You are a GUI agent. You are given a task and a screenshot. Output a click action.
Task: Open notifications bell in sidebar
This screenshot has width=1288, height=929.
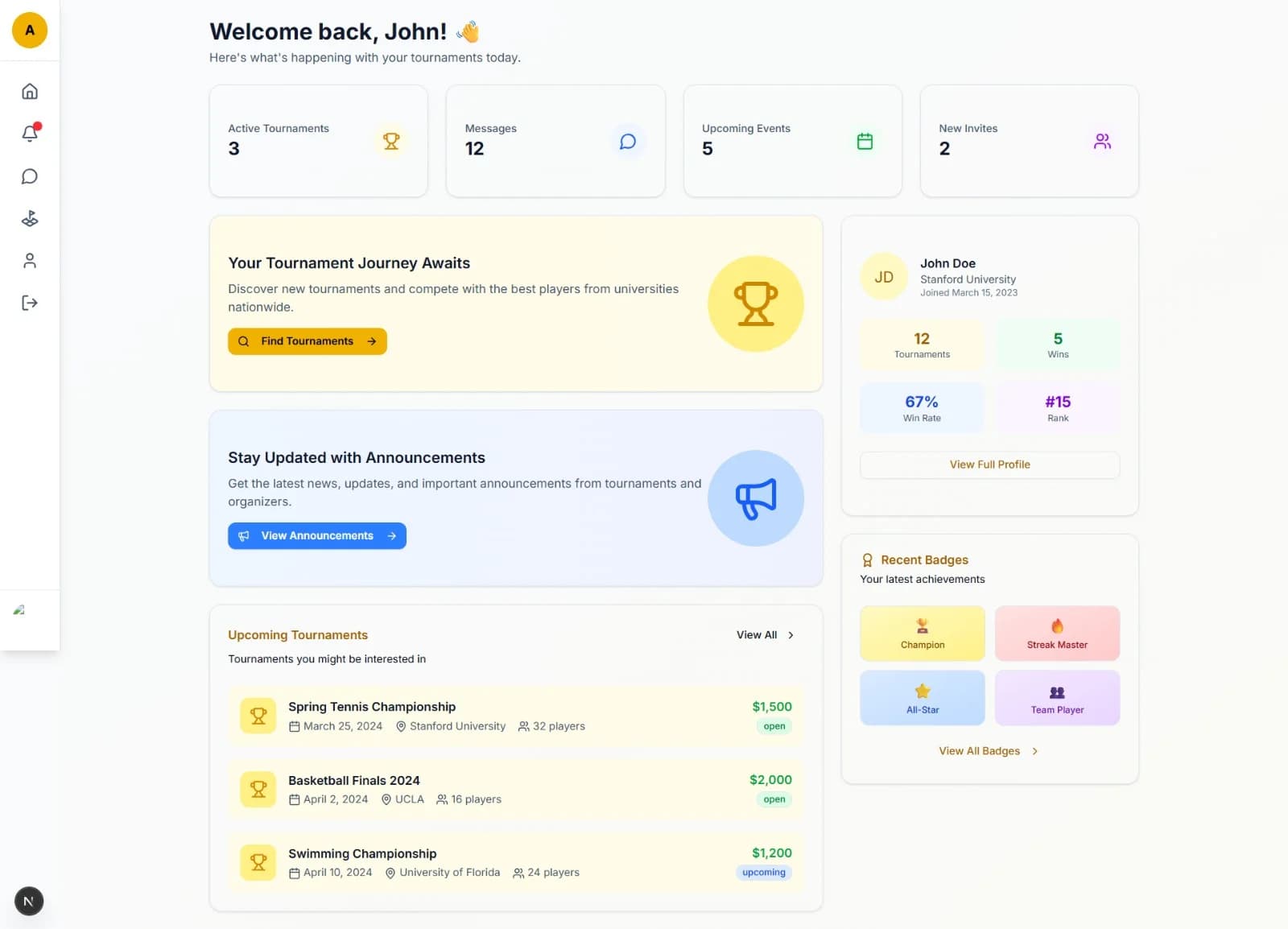click(x=30, y=134)
